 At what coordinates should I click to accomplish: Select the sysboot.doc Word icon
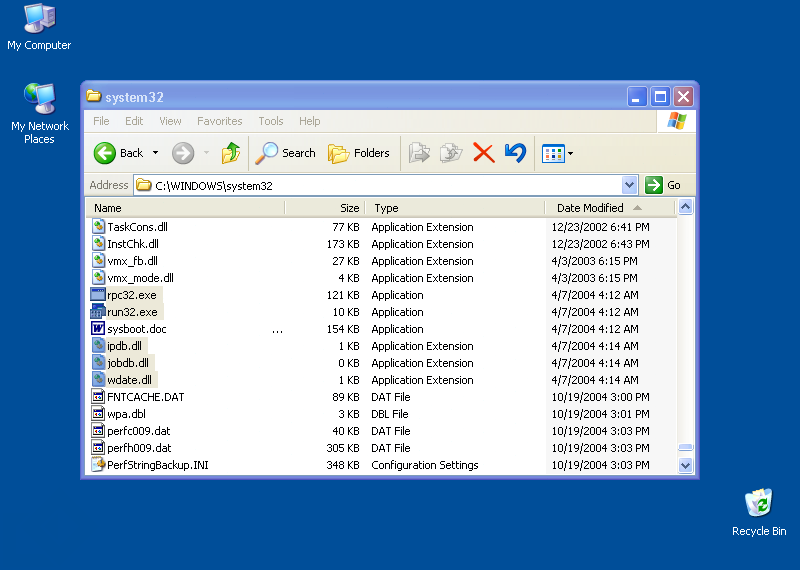98,329
